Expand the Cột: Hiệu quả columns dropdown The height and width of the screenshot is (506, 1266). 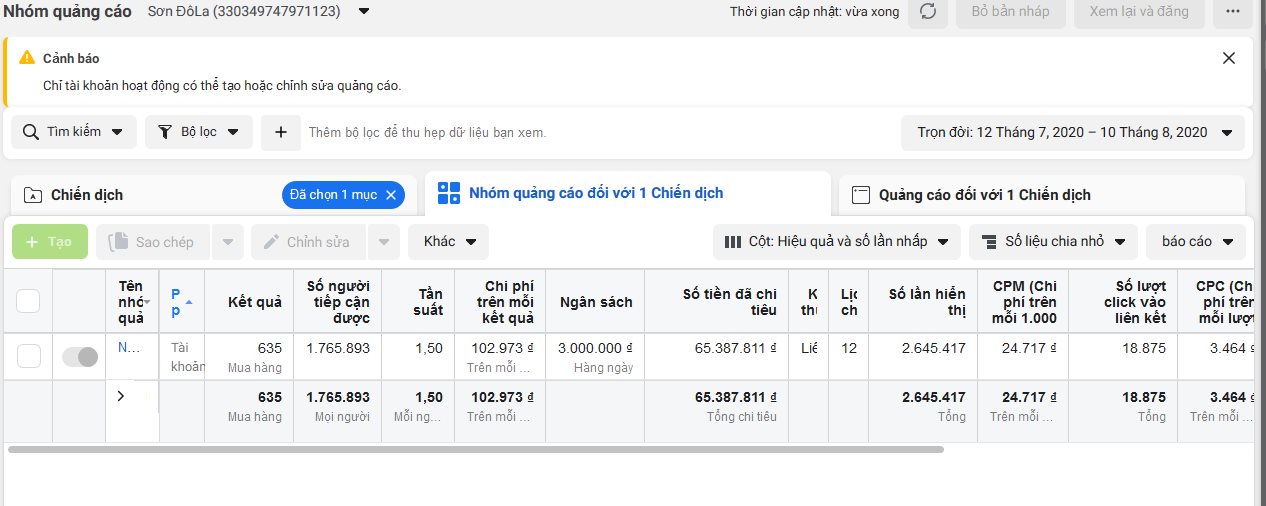[836, 242]
